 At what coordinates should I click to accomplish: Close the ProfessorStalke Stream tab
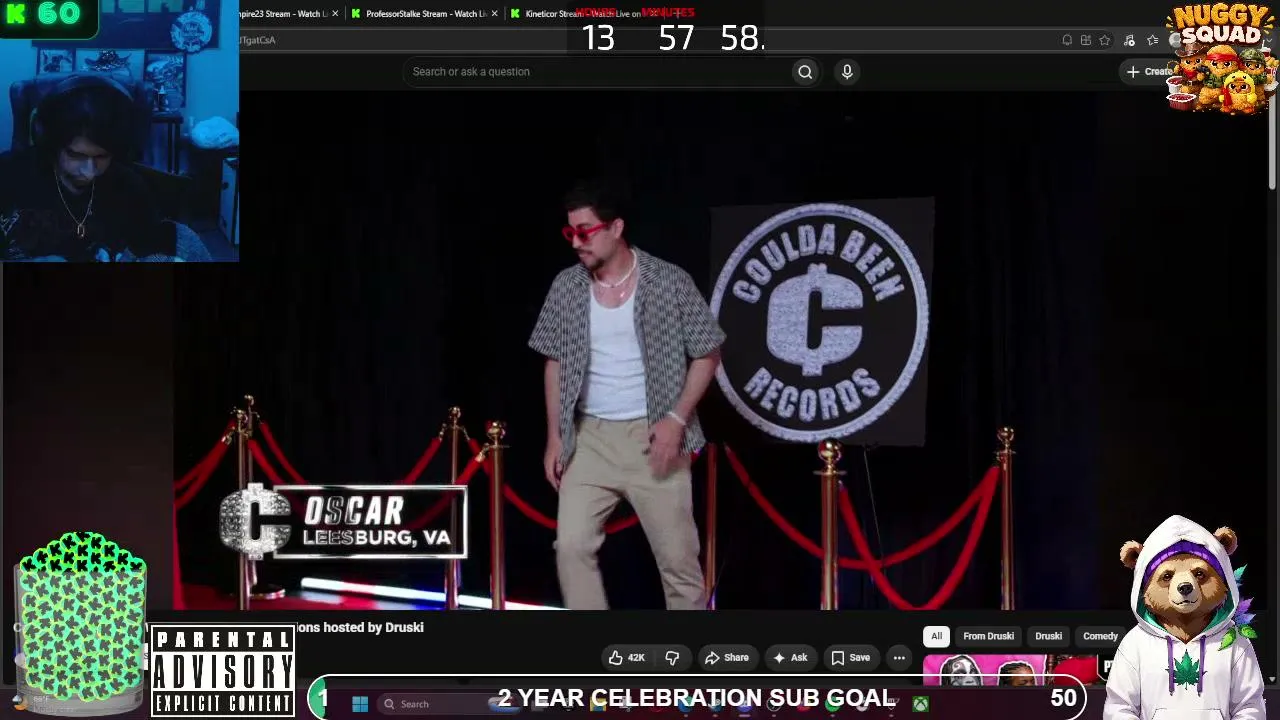(494, 14)
